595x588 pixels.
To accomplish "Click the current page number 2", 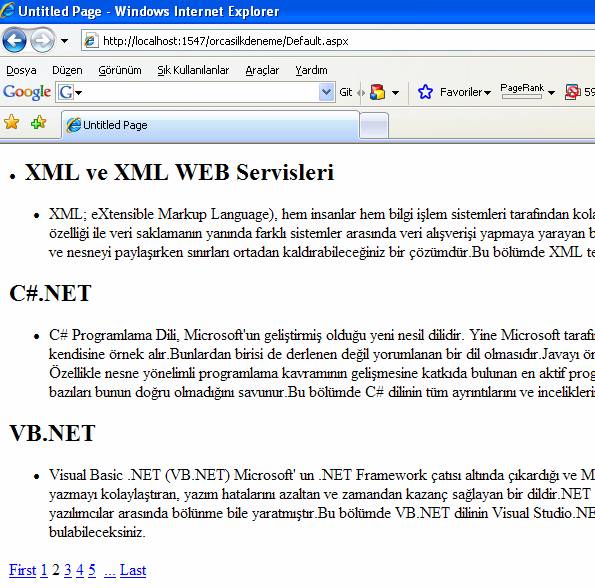I will (56, 570).
